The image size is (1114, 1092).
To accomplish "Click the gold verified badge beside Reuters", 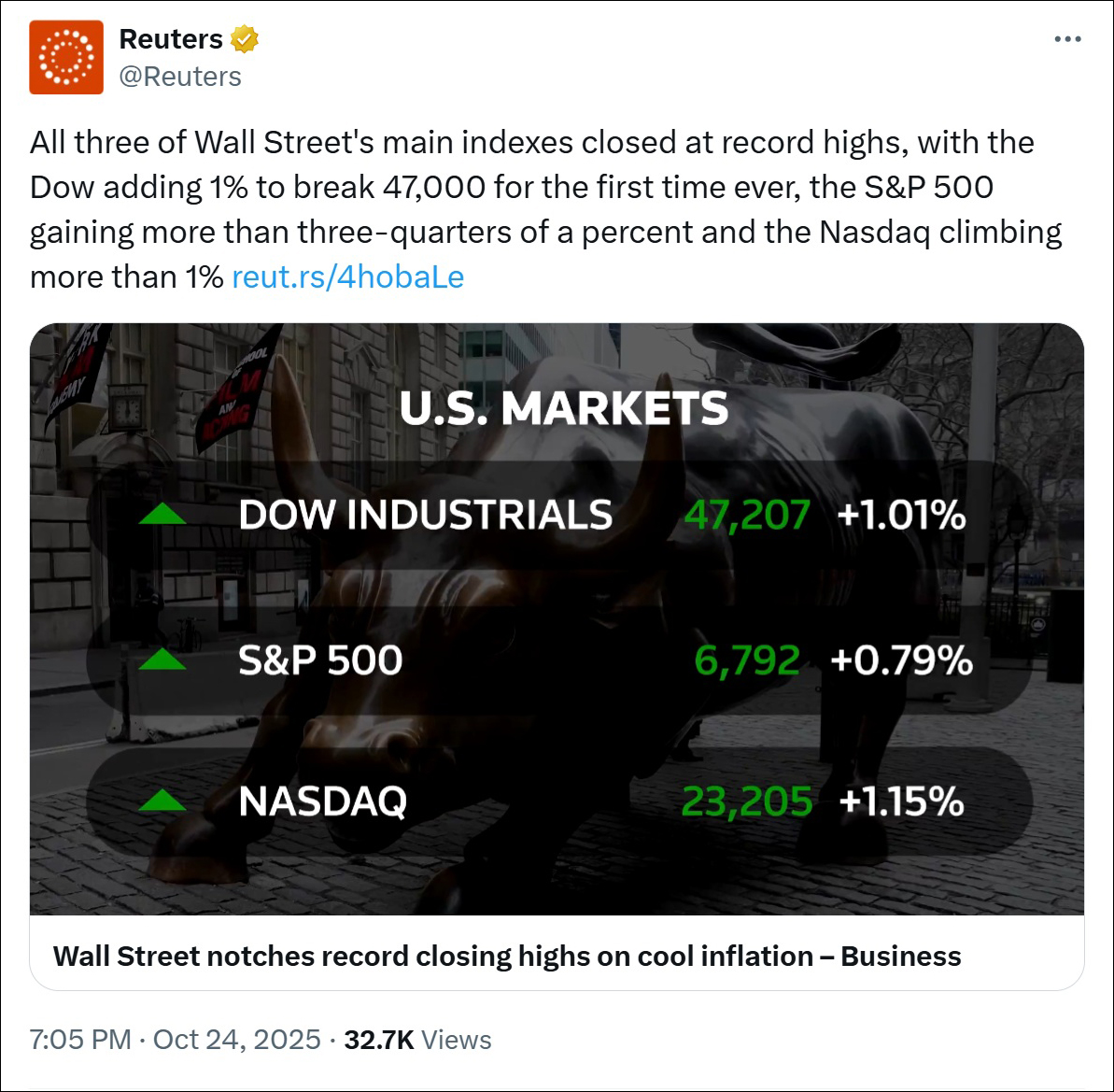I will coord(245,39).
